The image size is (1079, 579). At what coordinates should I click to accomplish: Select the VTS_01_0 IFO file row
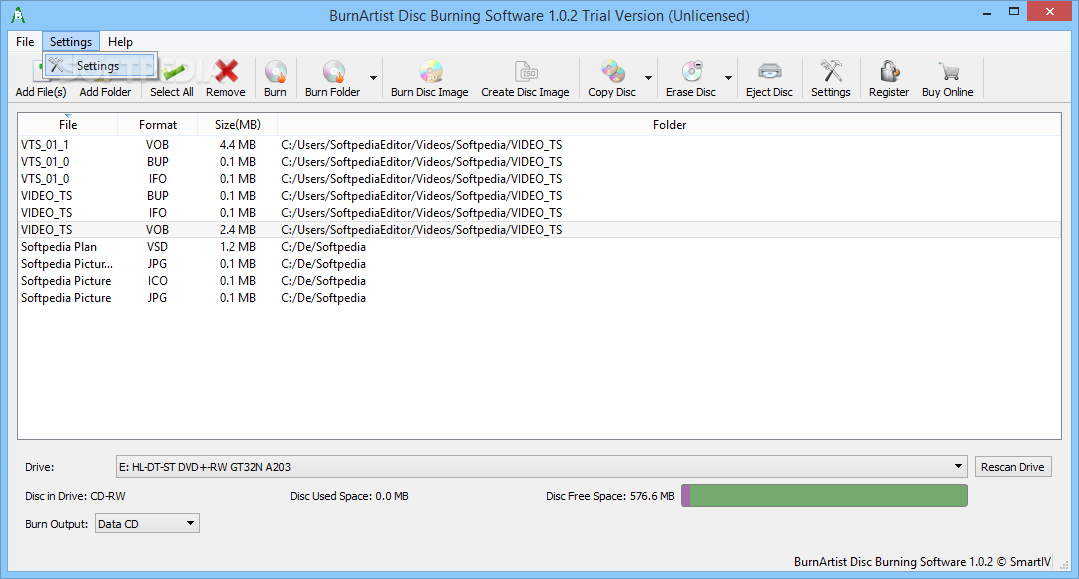[x=540, y=179]
